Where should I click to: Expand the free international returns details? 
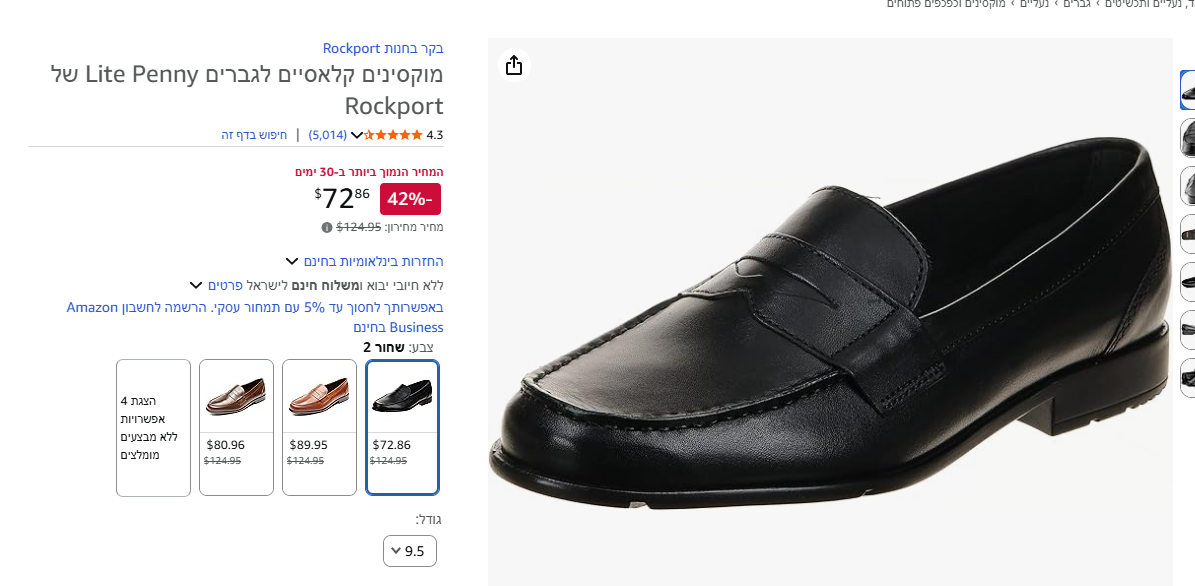click(292, 262)
